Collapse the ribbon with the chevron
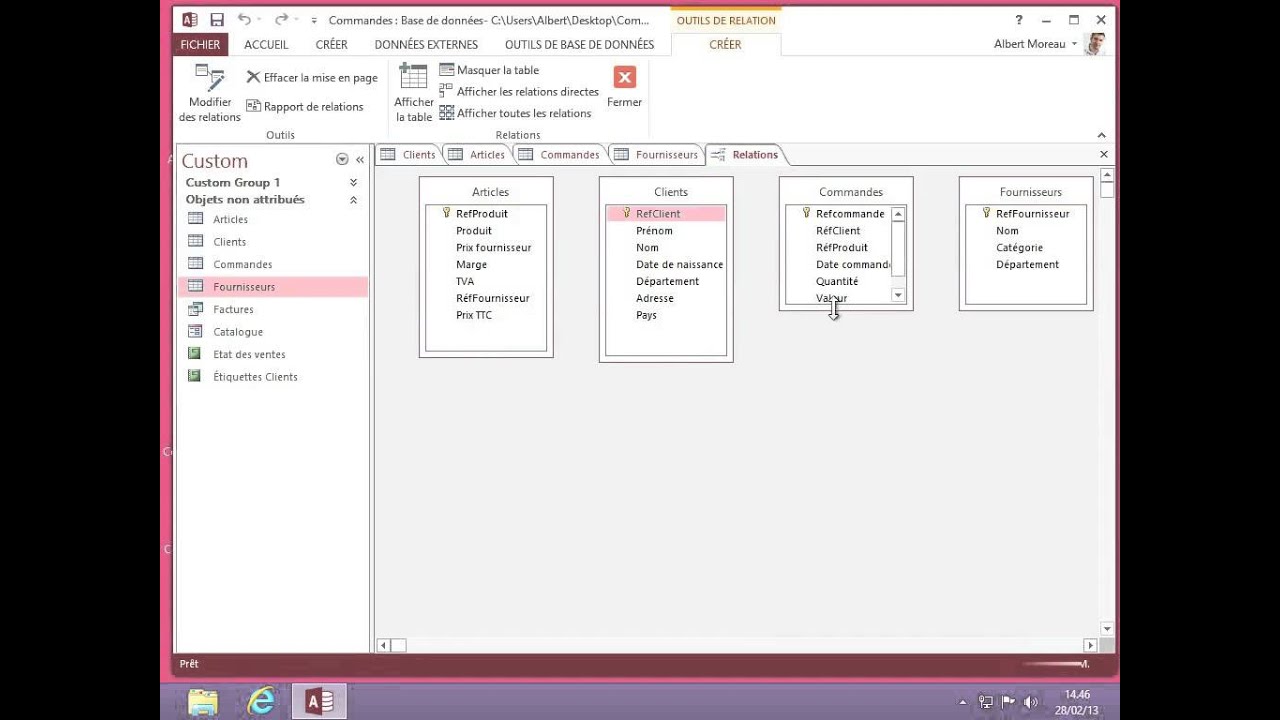Screen dimensions: 1280x720 [x=1101, y=135]
